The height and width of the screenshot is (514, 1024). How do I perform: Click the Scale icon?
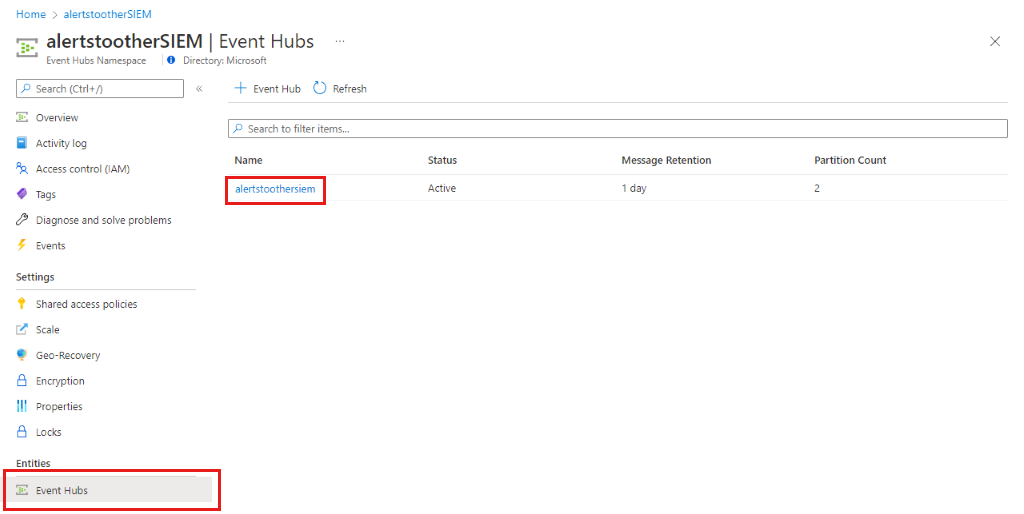pos(22,329)
